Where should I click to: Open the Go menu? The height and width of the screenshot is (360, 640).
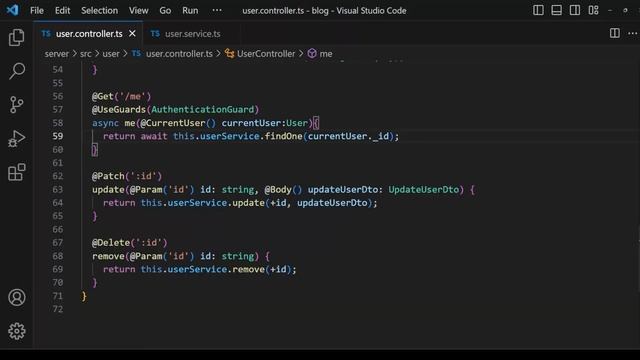(x=165, y=11)
